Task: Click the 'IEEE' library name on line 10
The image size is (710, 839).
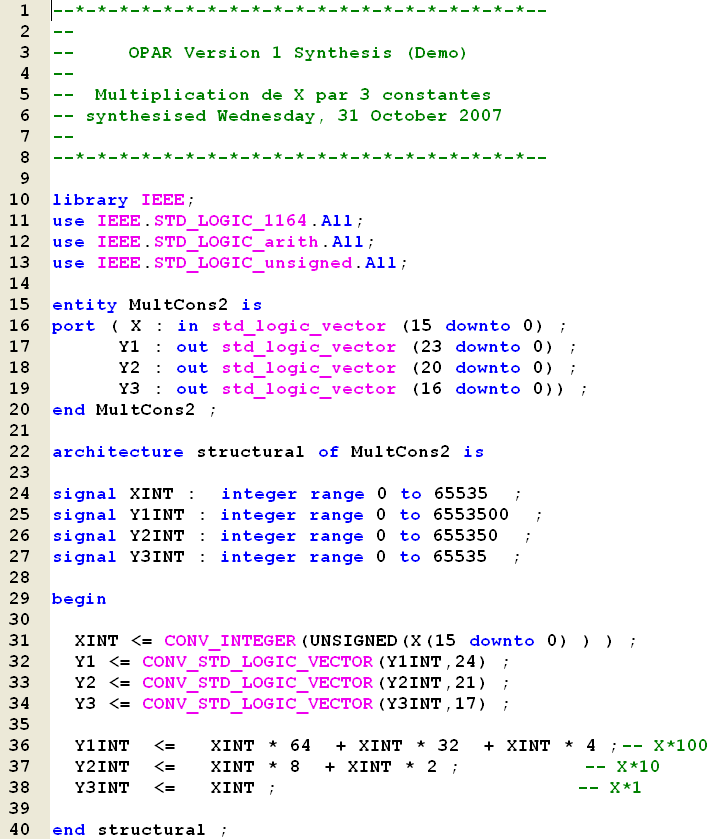Action: [x=163, y=200]
